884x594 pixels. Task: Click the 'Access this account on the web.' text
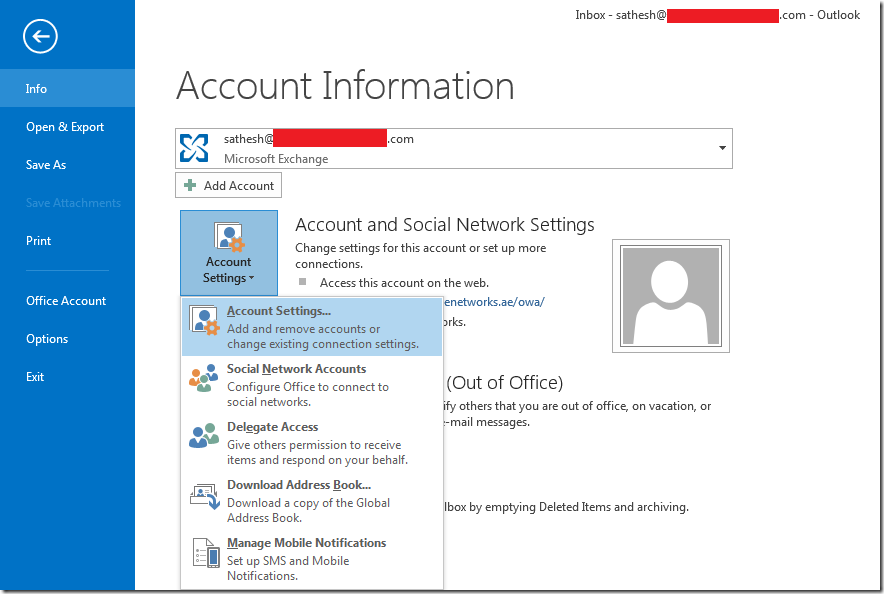pyautogui.click(x=404, y=283)
